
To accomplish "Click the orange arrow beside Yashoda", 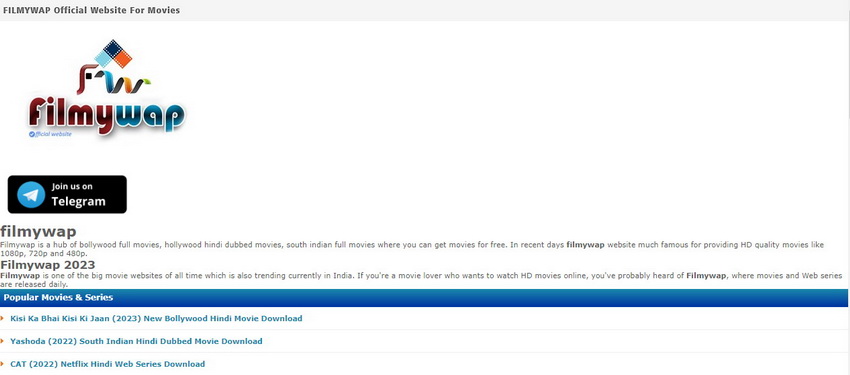I will pyautogui.click(x=2, y=341).
